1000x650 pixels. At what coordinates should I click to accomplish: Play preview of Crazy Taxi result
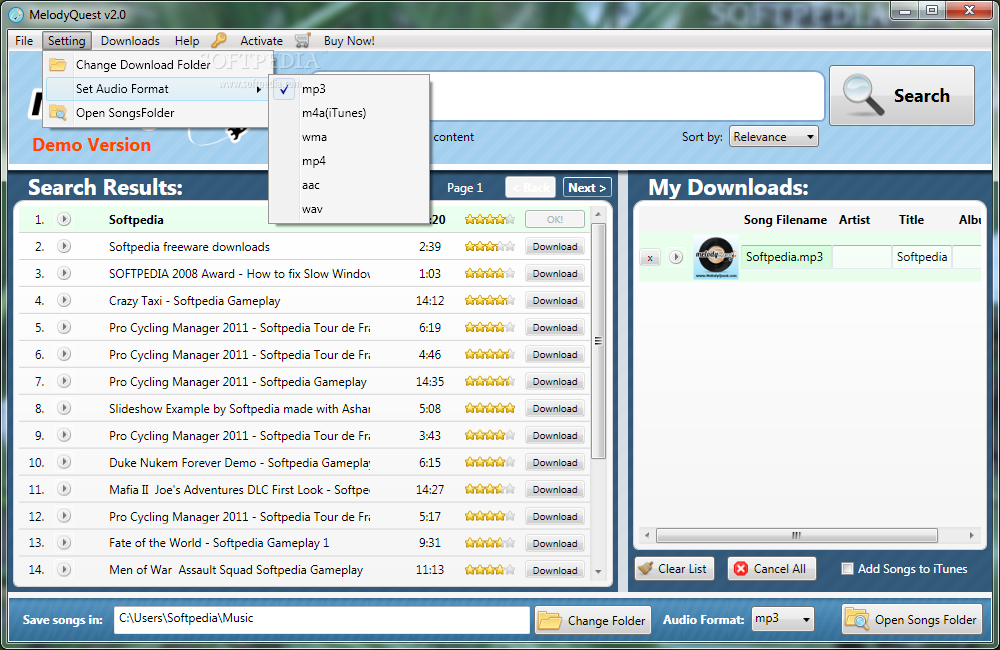click(64, 300)
